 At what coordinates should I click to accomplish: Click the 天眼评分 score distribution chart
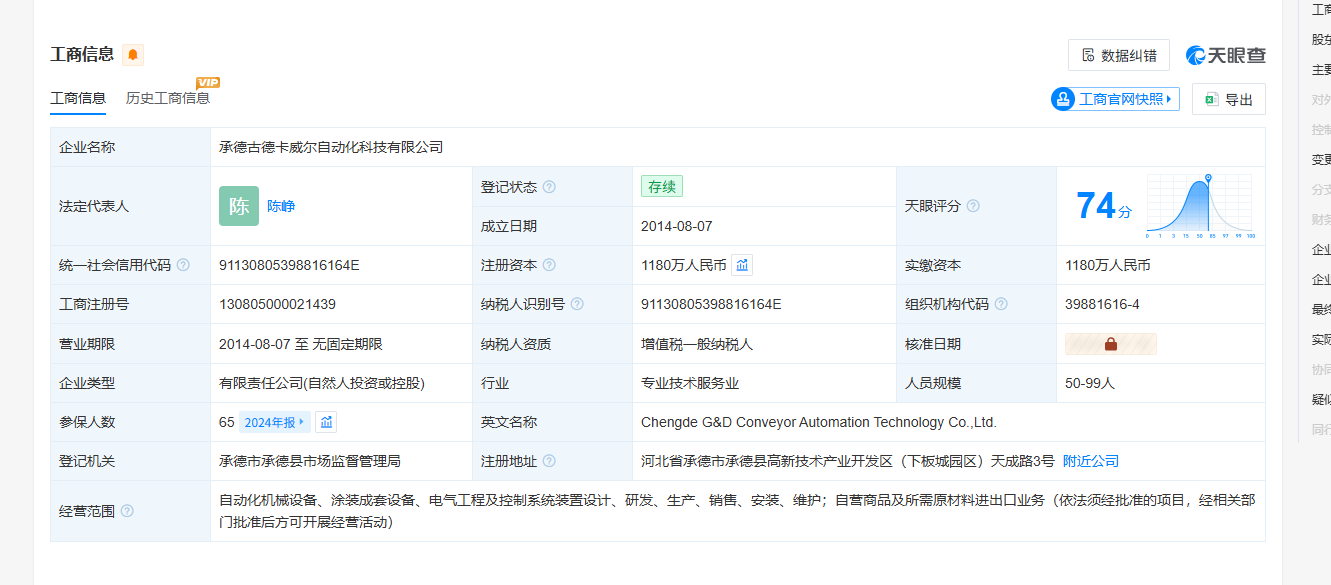[1199, 206]
